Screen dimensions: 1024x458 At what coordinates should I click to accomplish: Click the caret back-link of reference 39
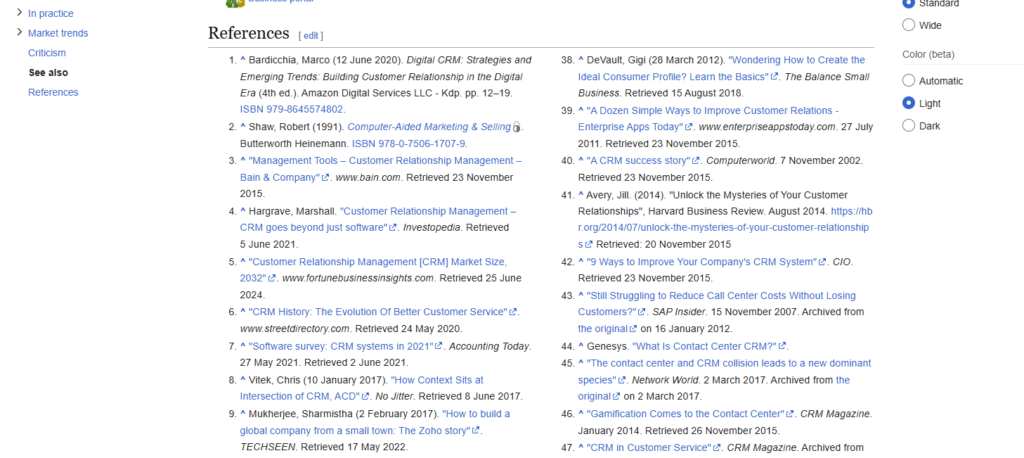click(581, 110)
